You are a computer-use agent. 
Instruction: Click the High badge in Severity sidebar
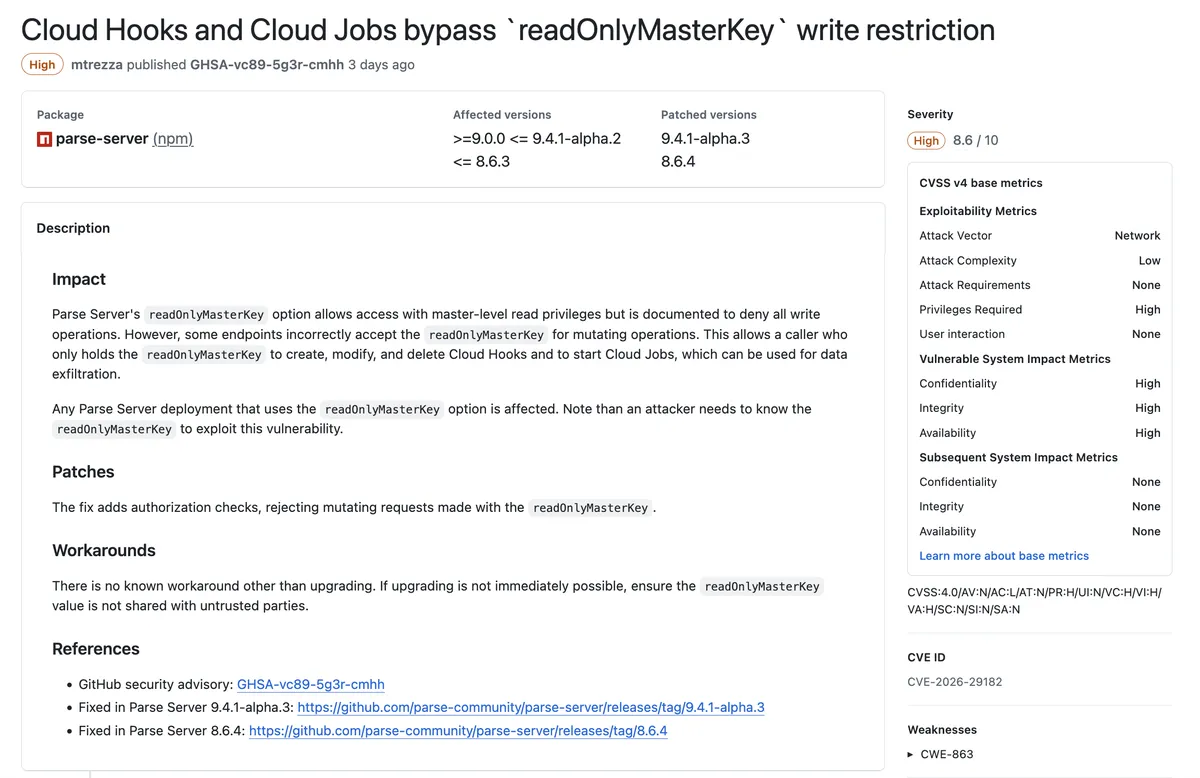click(926, 141)
